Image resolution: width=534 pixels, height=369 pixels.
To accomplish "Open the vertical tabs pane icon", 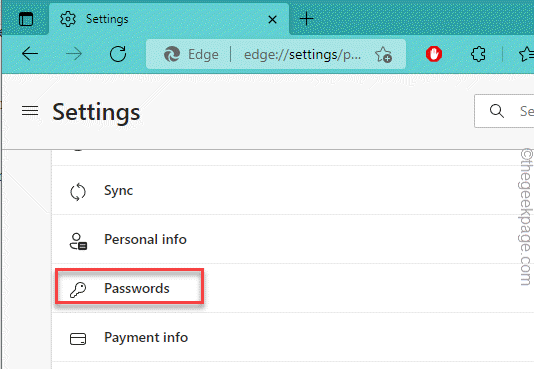I will [x=26, y=19].
